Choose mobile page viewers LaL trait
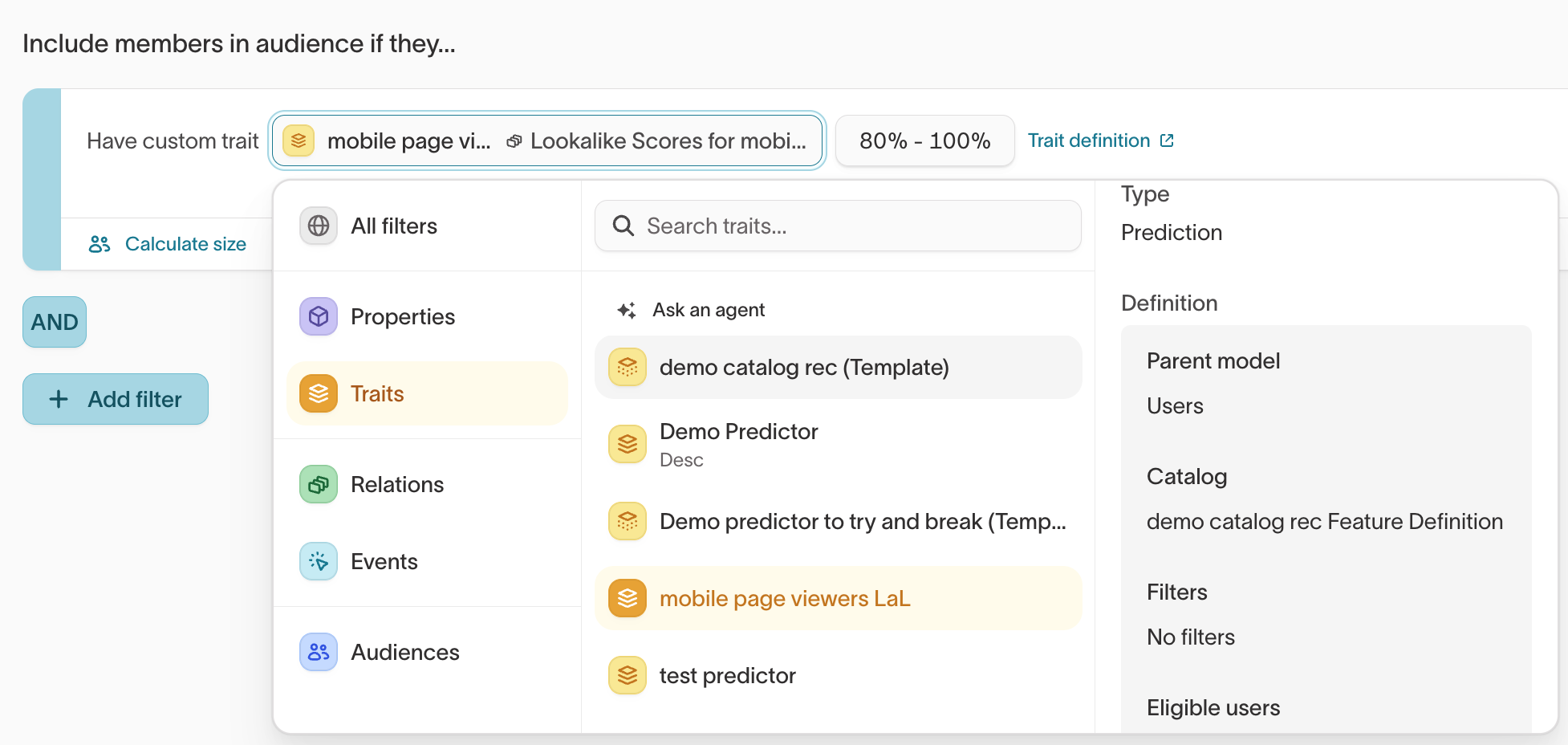1568x745 pixels. [838, 598]
